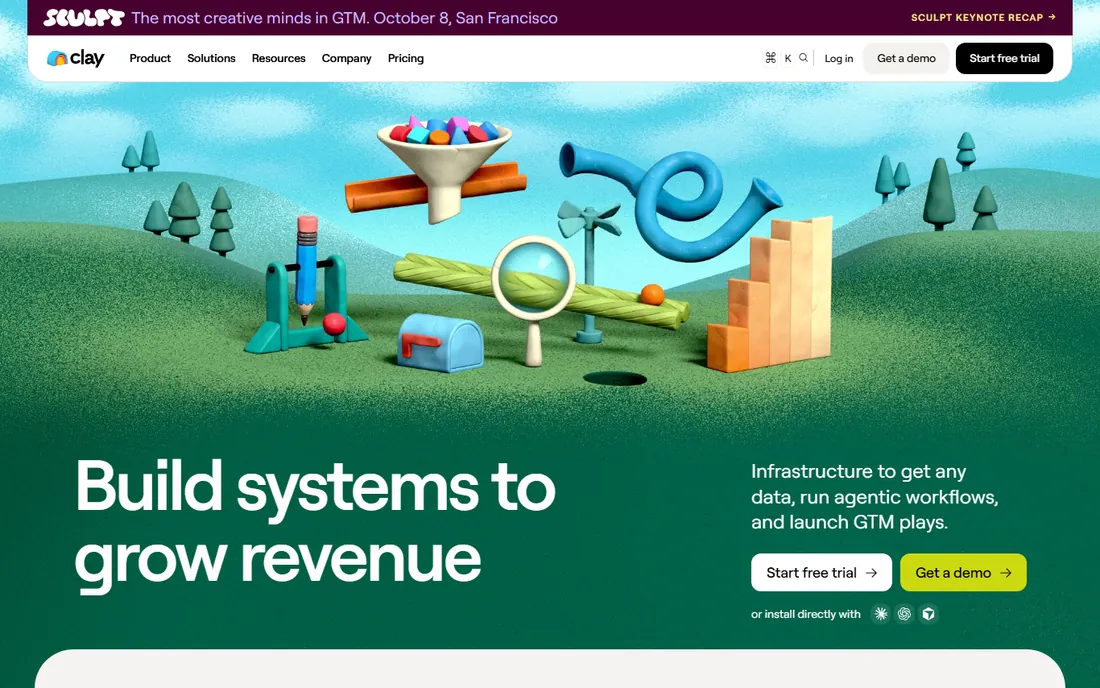Open the Sculpt Keynote Recap link
The image size is (1100, 688).
984,18
